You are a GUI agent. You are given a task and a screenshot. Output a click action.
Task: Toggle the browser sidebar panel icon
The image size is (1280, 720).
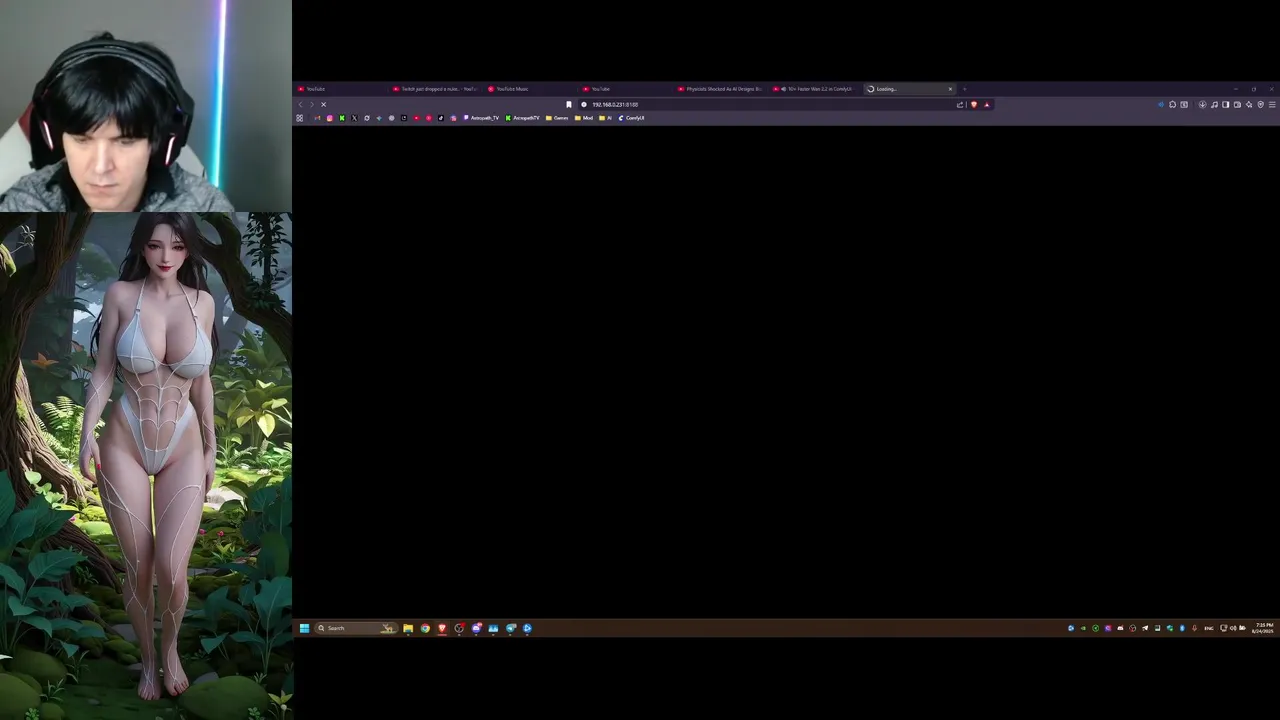(1226, 104)
